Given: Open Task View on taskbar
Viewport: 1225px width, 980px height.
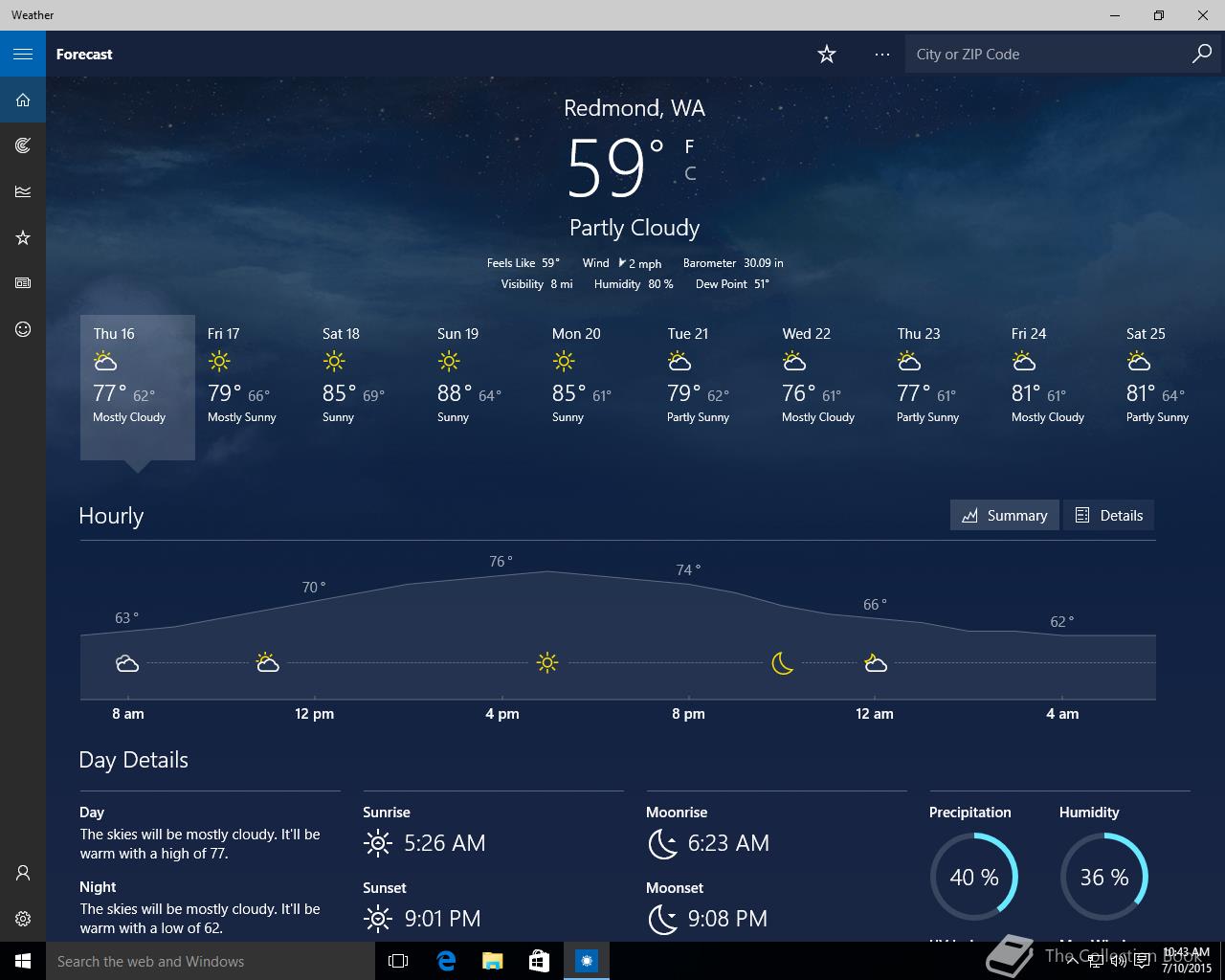Looking at the screenshot, I should [398, 961].
